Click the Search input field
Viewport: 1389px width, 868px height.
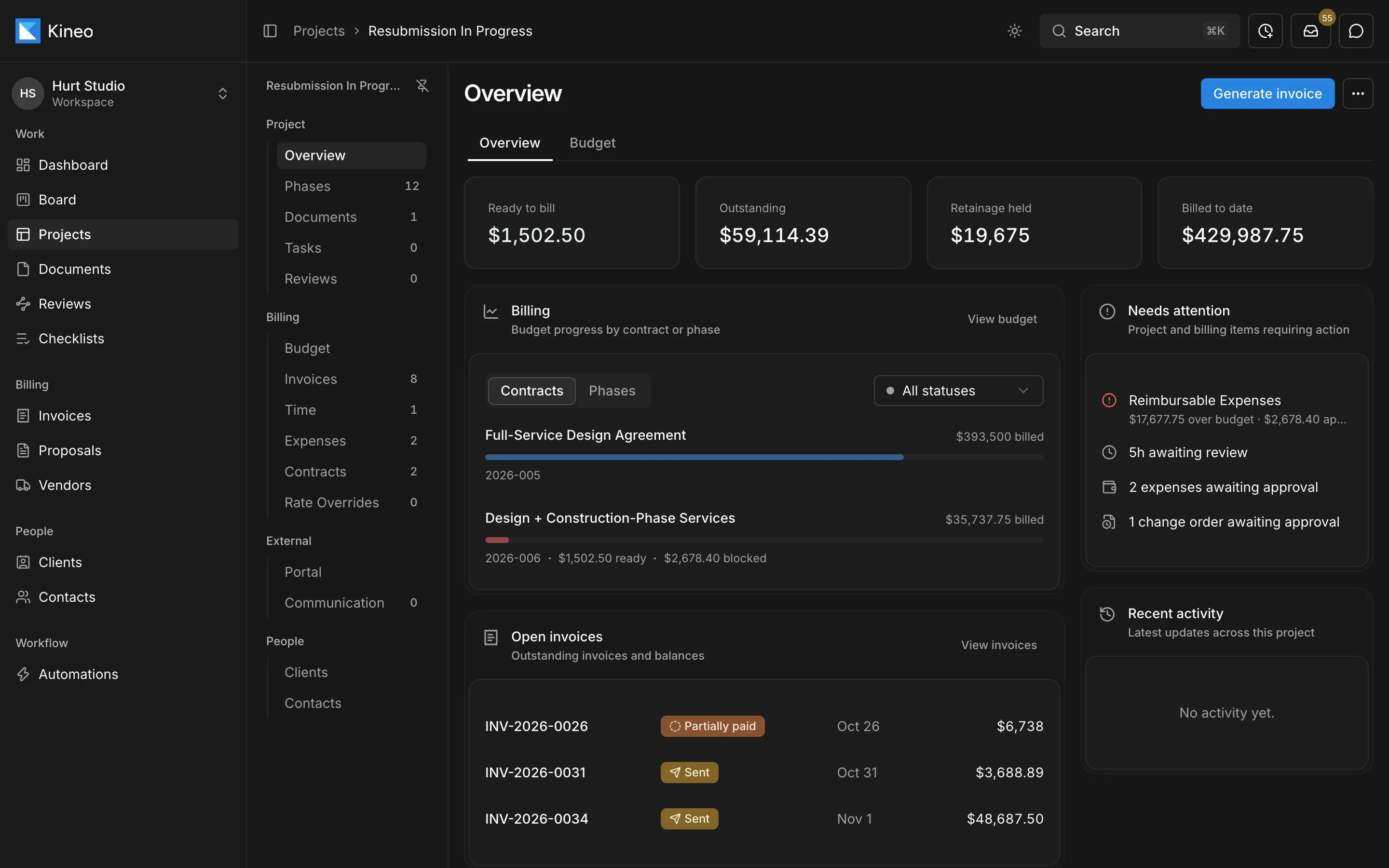coord(1139,31)
